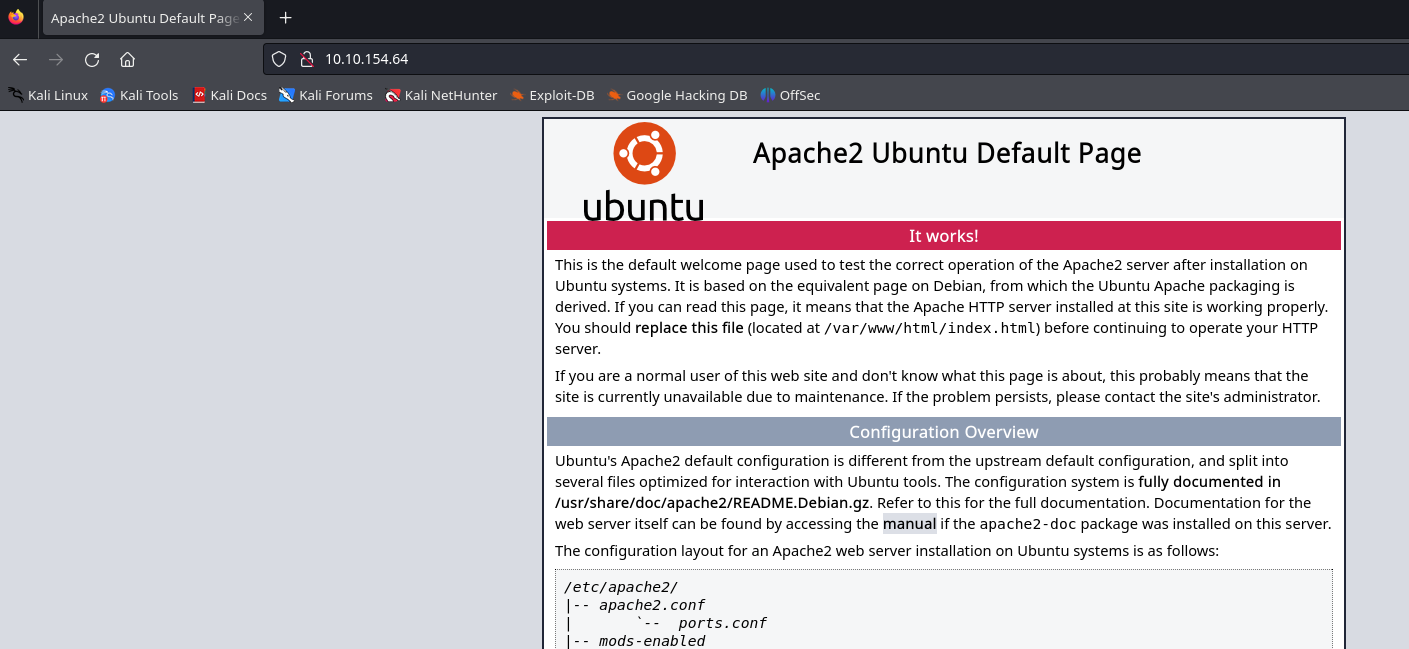The height and width of the screenshot is (649, 1409).
Task: Click the /etc/apache2/ line in code block
Action: (x=620, y=587)
